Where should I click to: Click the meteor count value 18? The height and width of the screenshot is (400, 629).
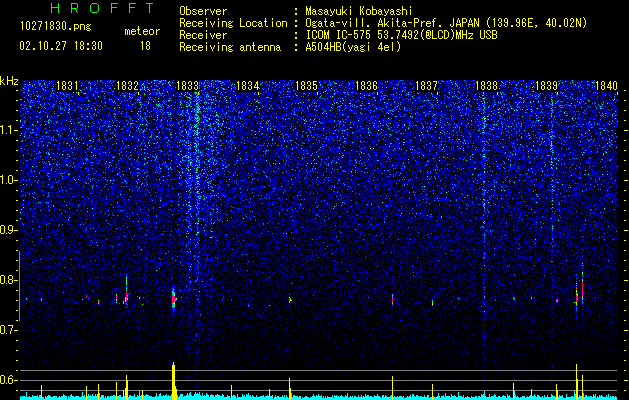pyautogui.click(x=145, y=46)
